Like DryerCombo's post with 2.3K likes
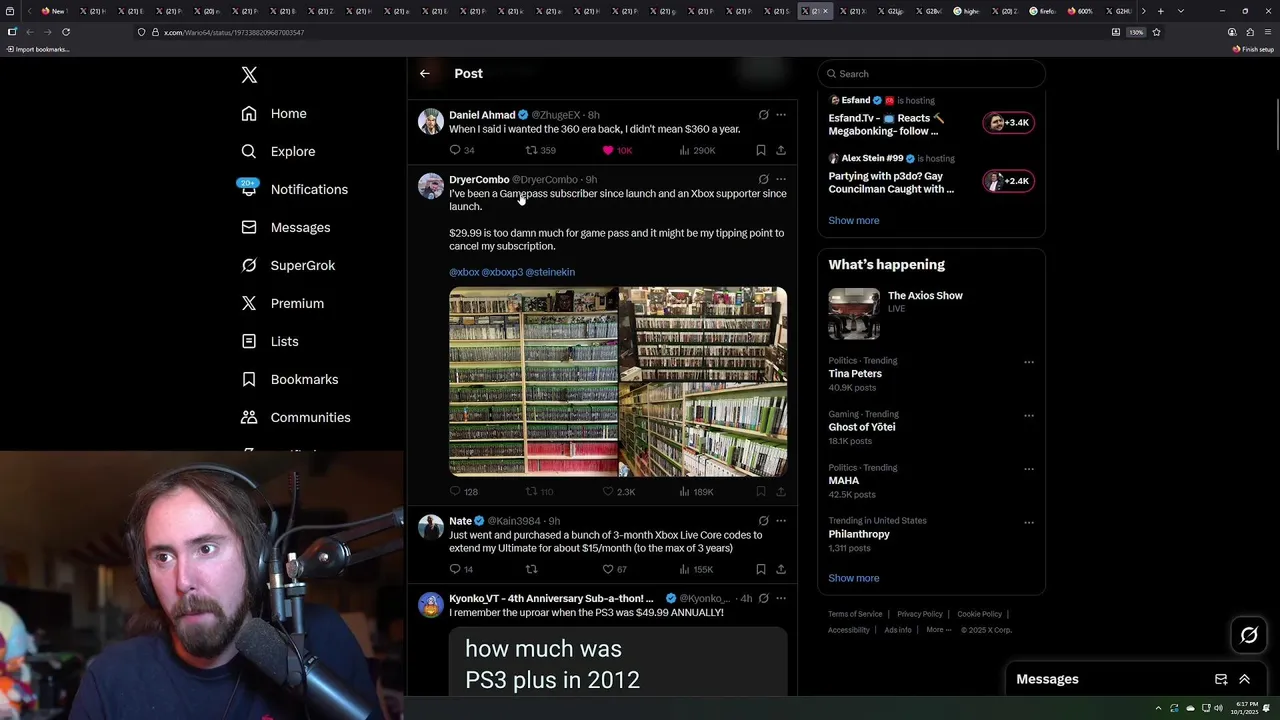 (x=618, y=492)
